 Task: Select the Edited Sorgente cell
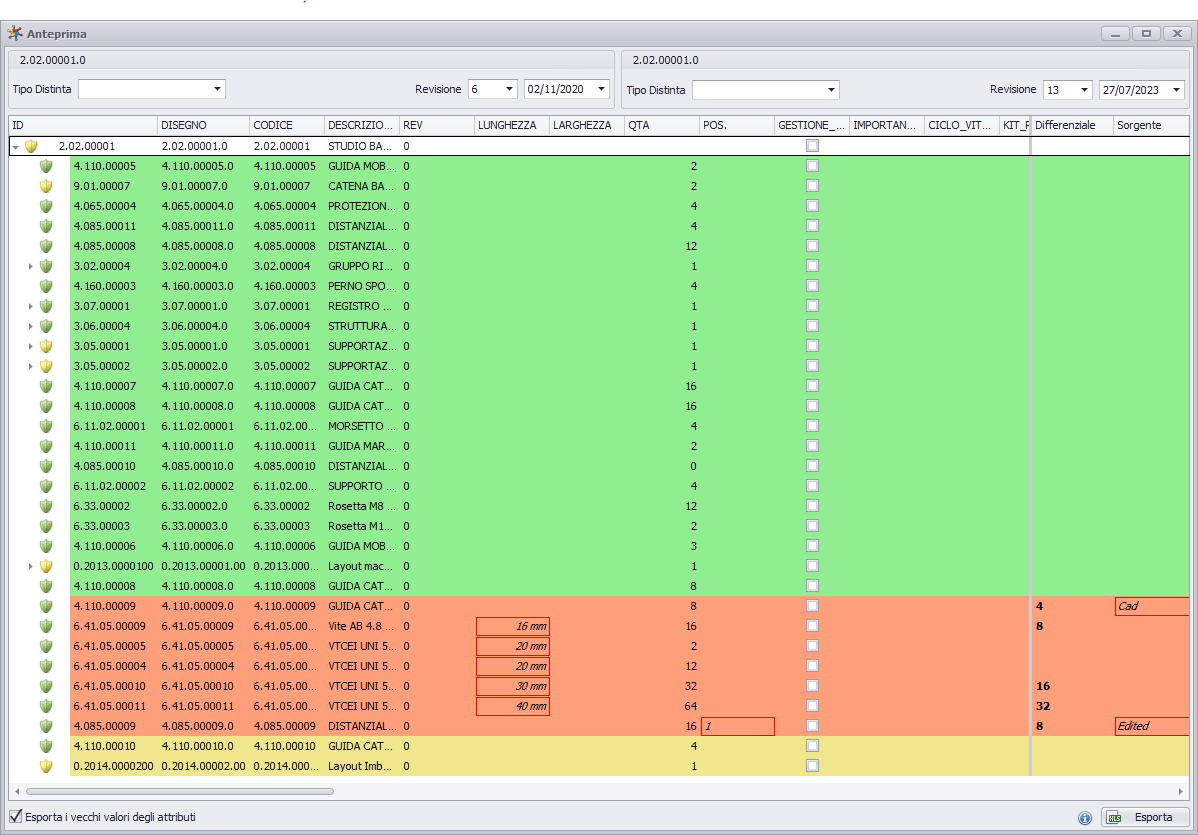(x=1151, y=727)
